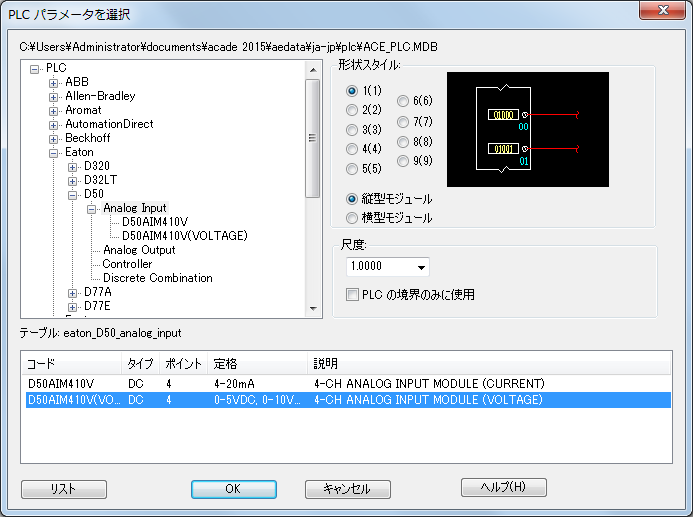Expand the Allen-Bradley node
This screenshot has height=517, width=693.
[x=53, y=97]
